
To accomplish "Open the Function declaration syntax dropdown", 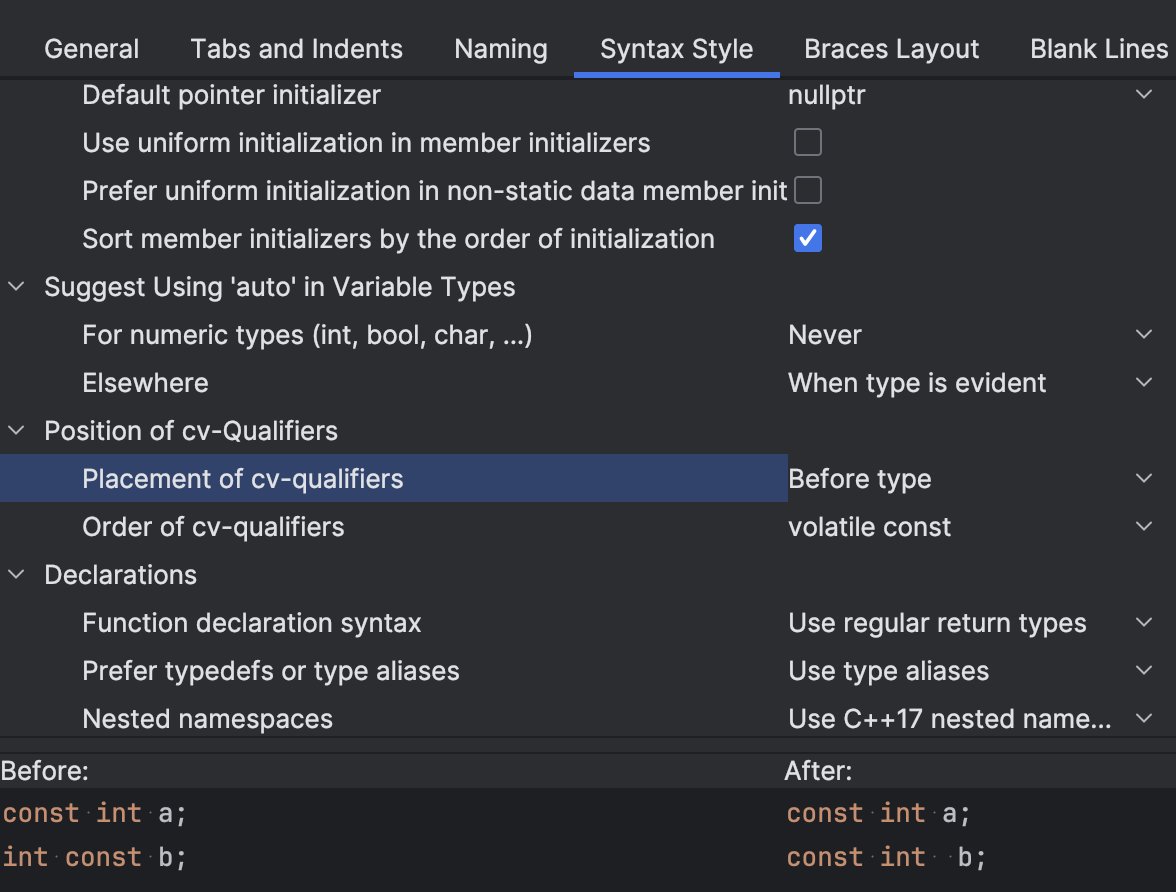I will [x=970, y=623].
